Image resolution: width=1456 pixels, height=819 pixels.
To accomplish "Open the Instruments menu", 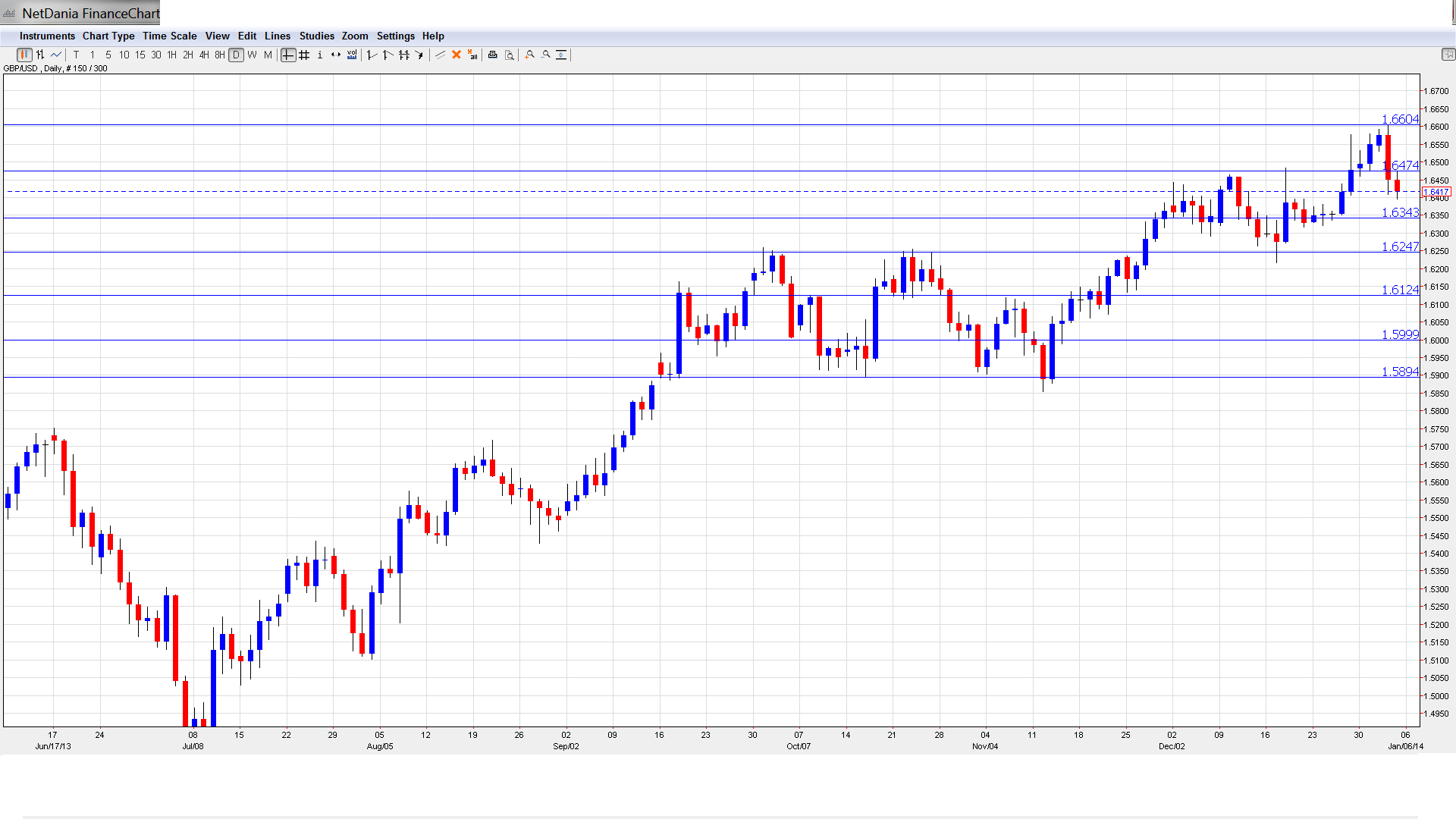I will pyautogui.click(x=47, y=36).
